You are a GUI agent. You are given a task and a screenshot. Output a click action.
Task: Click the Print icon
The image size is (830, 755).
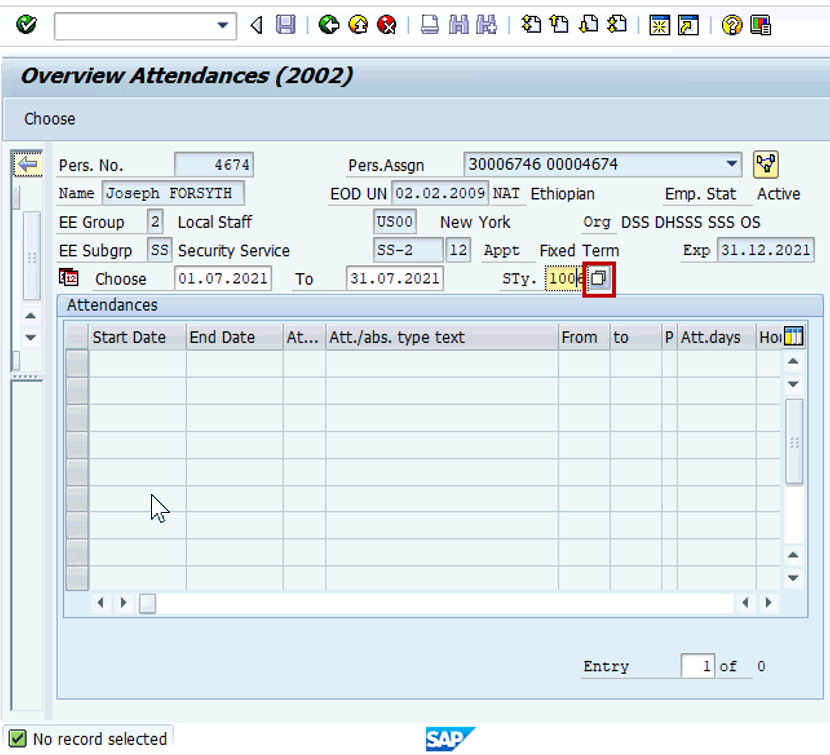429,25
